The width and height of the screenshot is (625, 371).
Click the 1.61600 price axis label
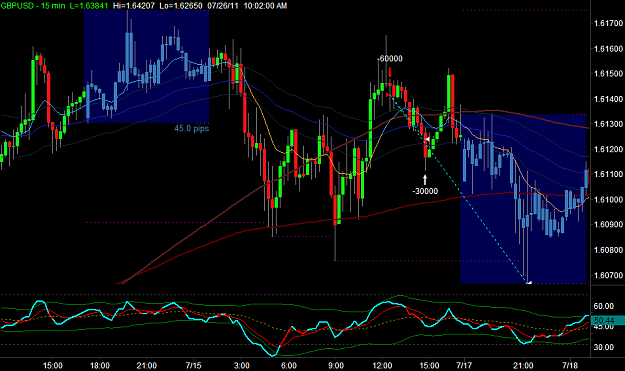(x=608, y=49)
